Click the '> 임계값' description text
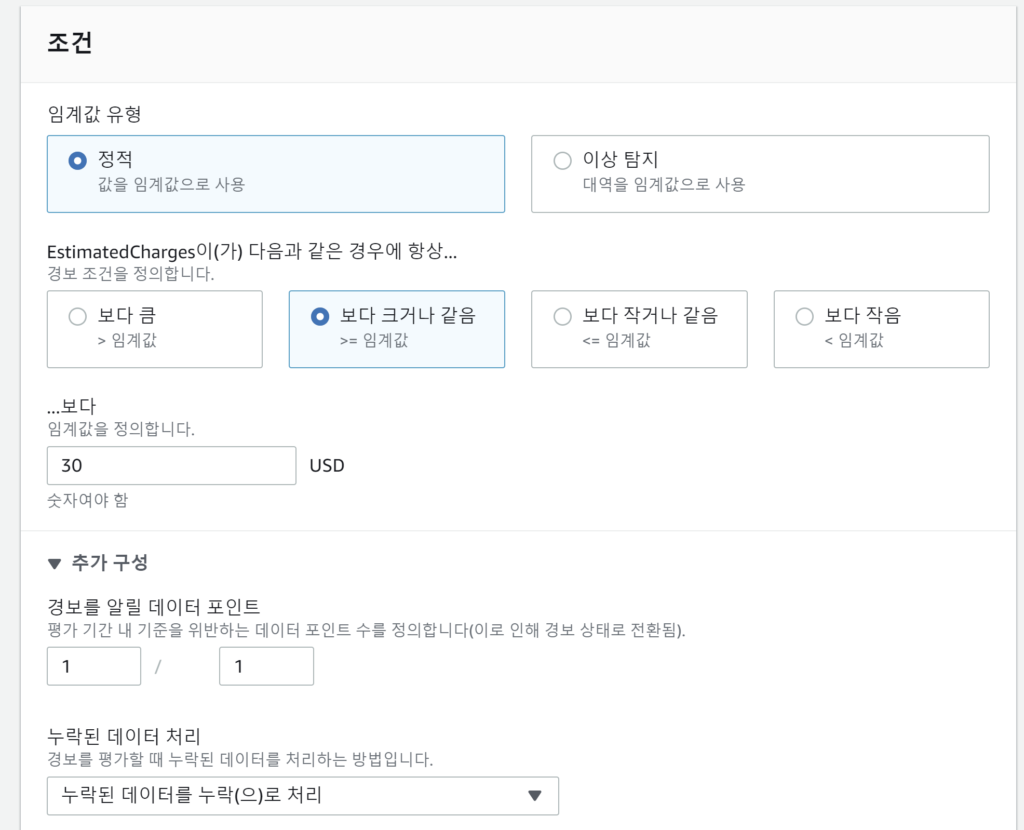 (x=127, y=340)
